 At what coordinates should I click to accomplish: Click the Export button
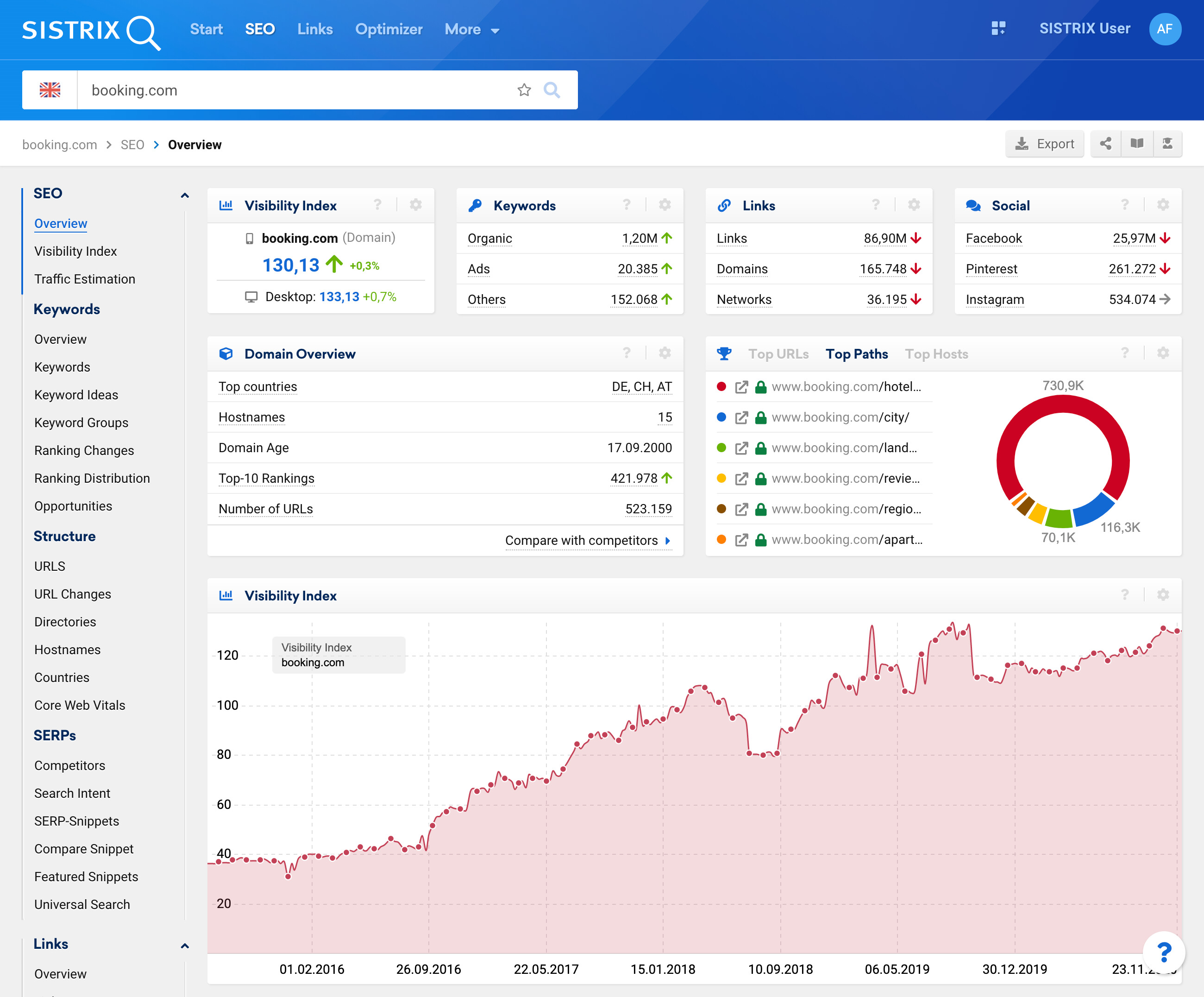pyautogui.click(x=1044, y=144)
